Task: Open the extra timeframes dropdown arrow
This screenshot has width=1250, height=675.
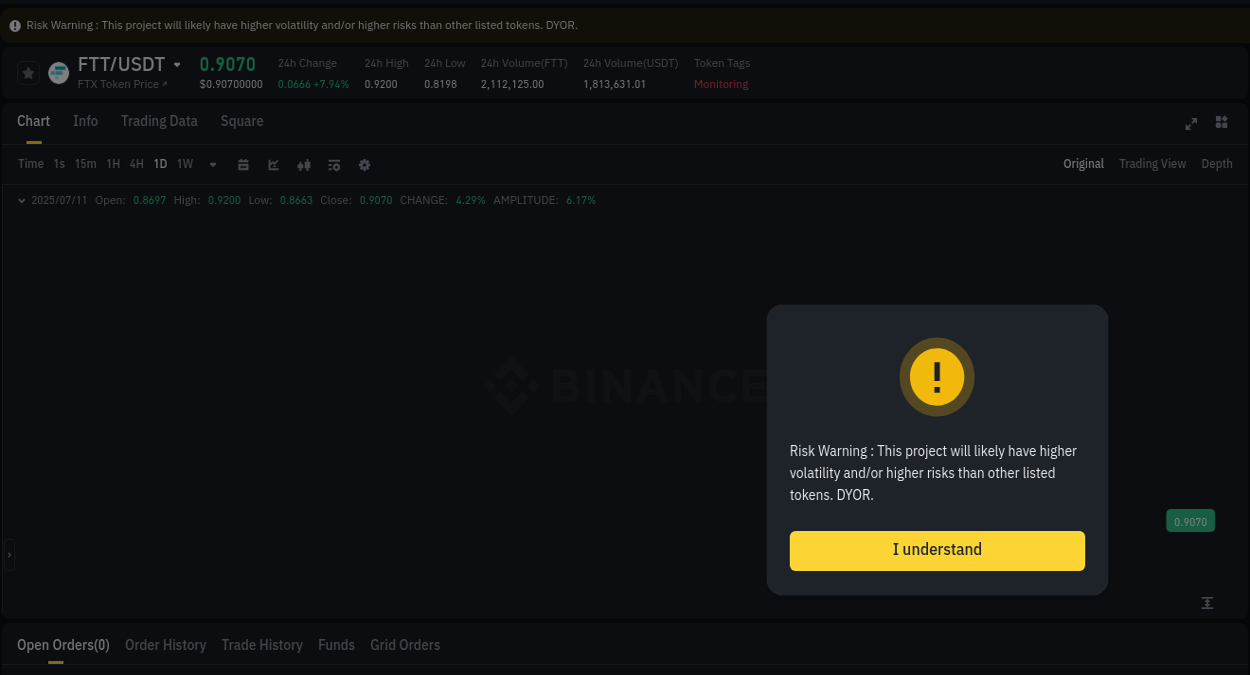Action: click(212, 164)
